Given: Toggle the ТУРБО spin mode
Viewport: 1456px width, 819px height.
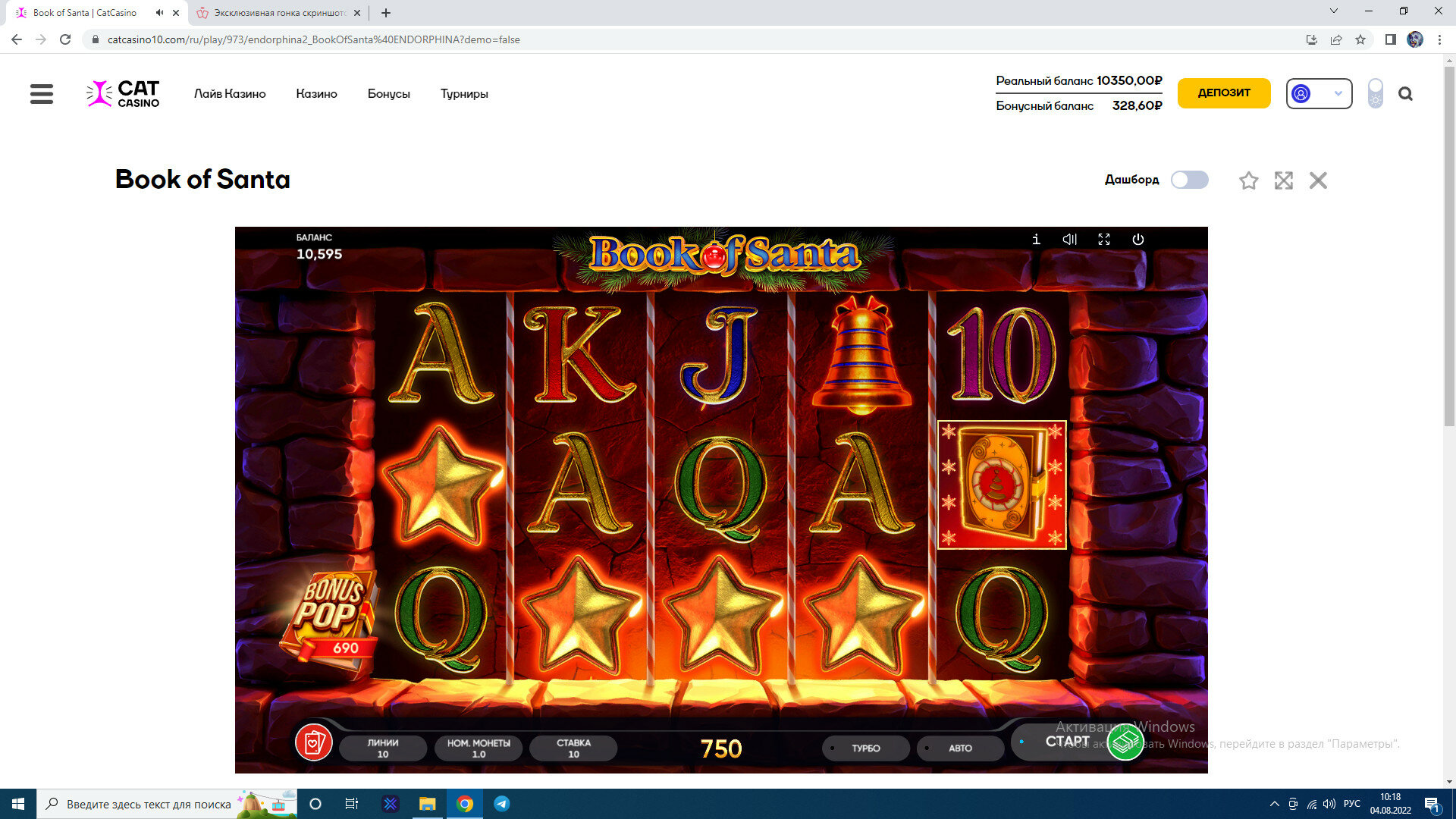Looking at the screenshot, I should click(865, 748).
